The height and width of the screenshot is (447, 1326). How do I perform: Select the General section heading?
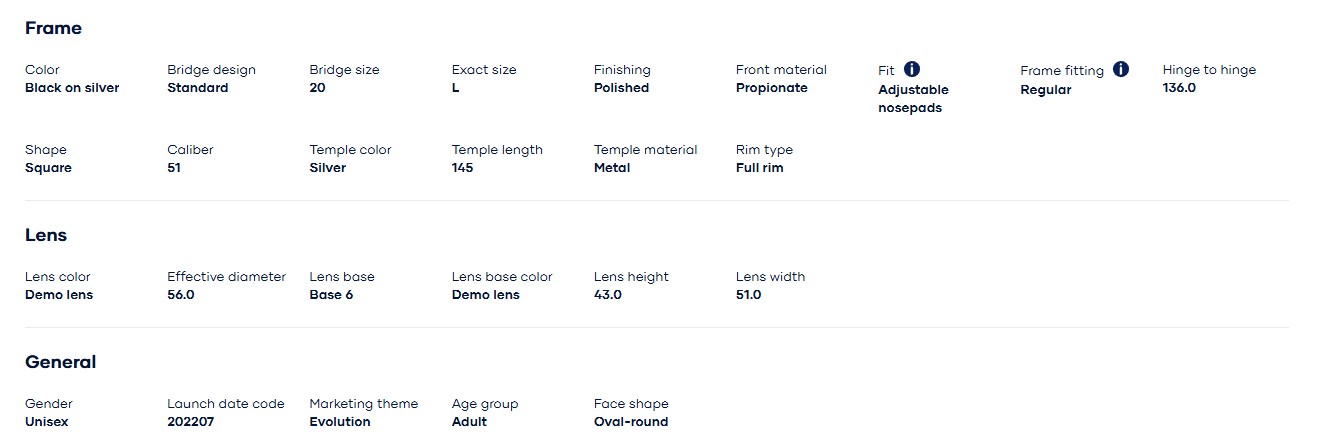60,362
